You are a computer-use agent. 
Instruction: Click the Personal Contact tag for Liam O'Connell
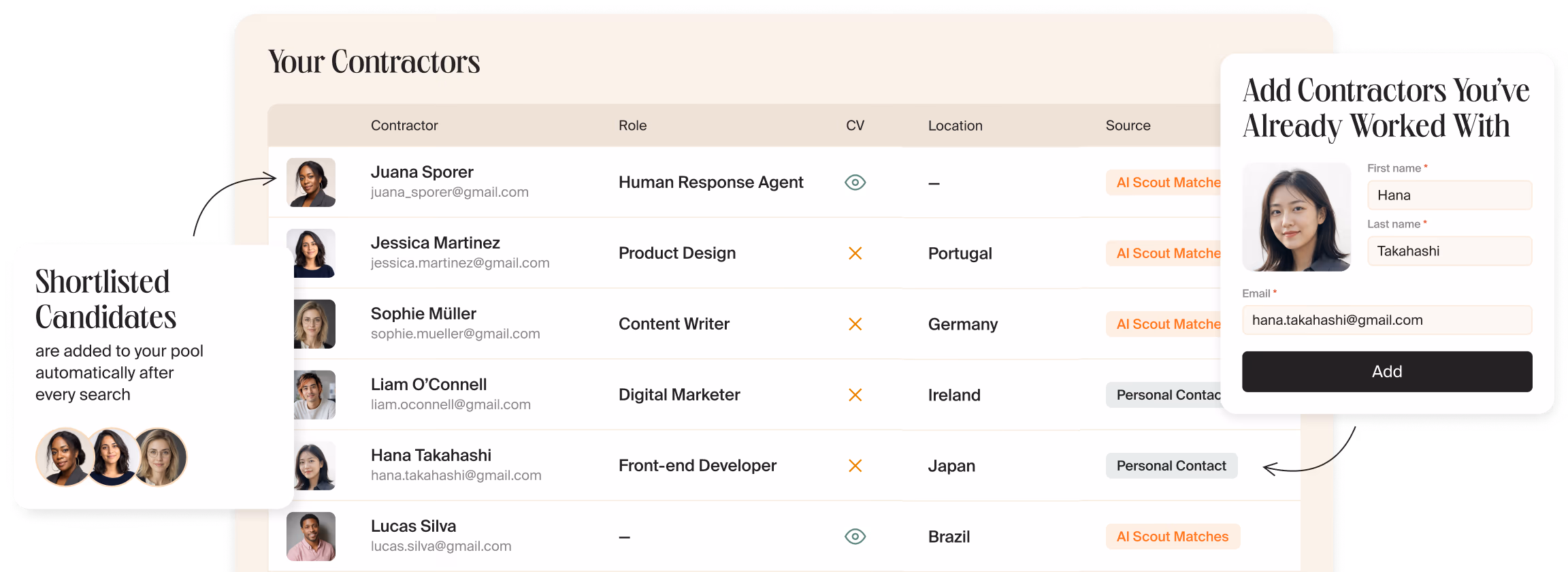coord(1164,395)
